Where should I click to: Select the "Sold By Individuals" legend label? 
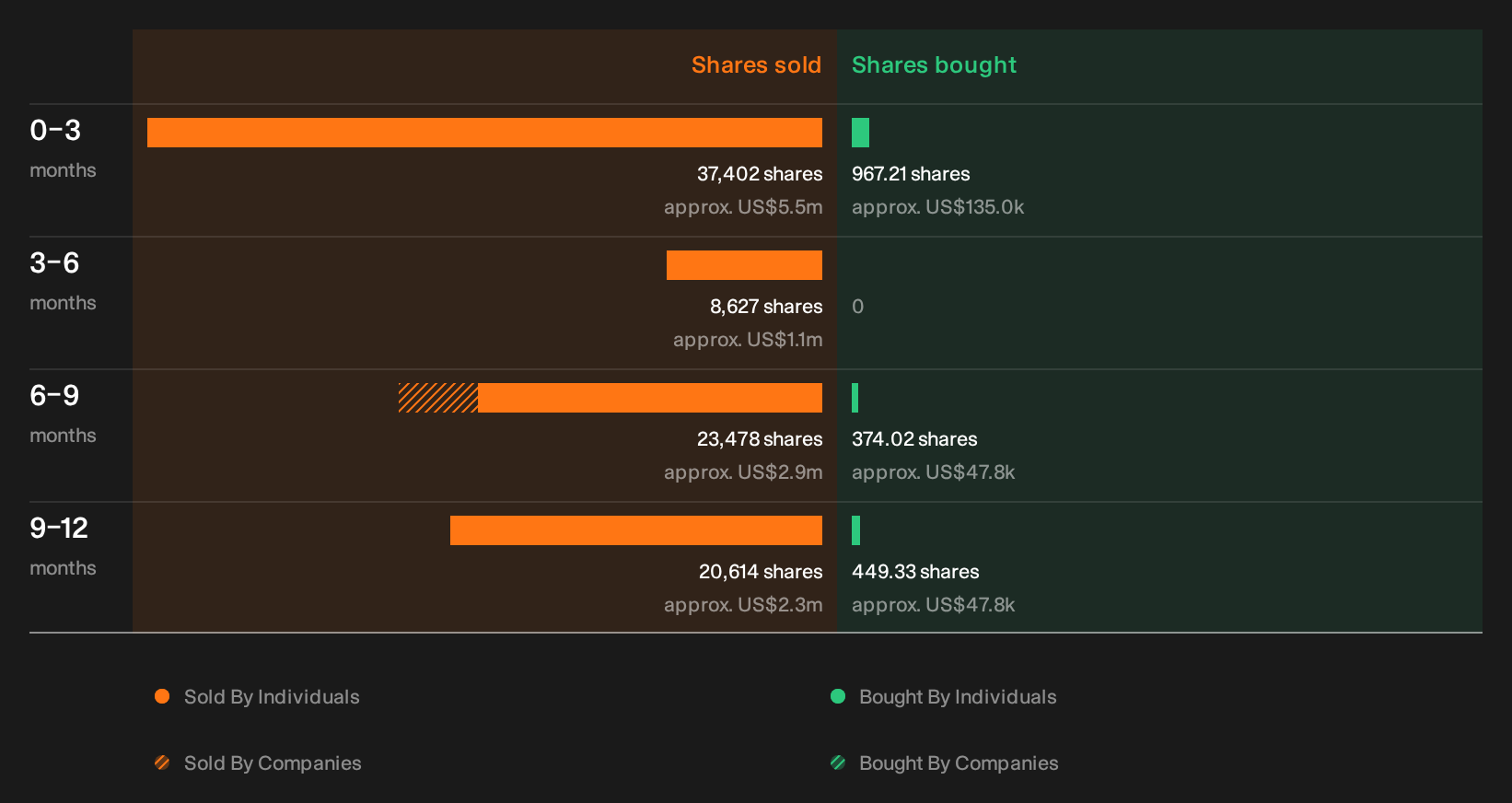click(x=272, y=697)
